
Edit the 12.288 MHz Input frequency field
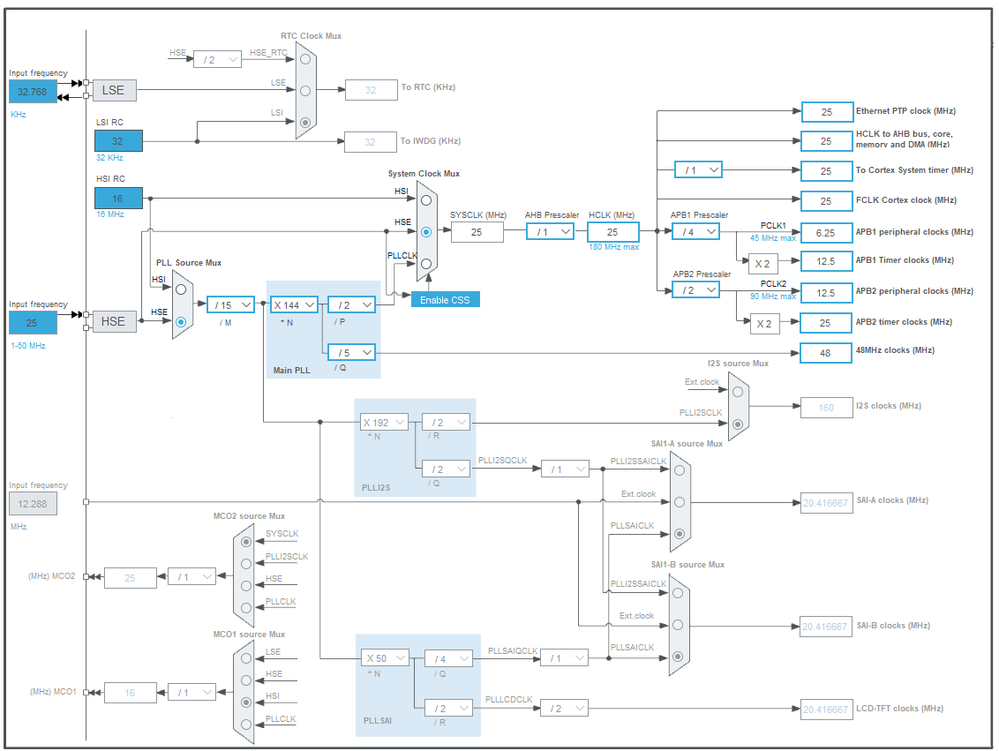pyautogui.click(x=33, y=503)
